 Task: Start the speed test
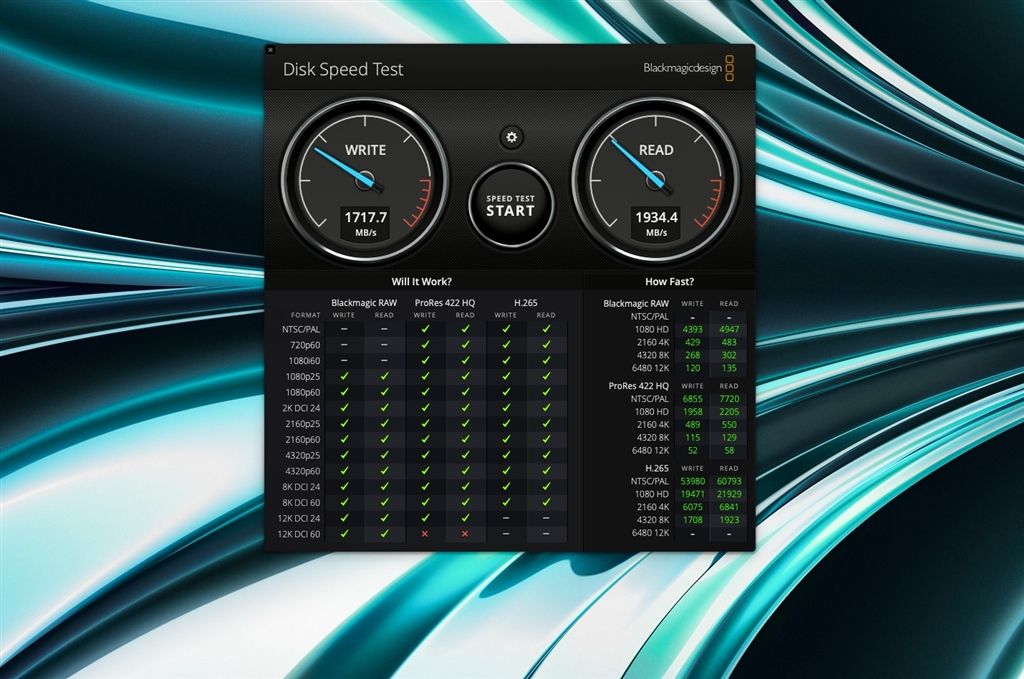coord(511,206)
